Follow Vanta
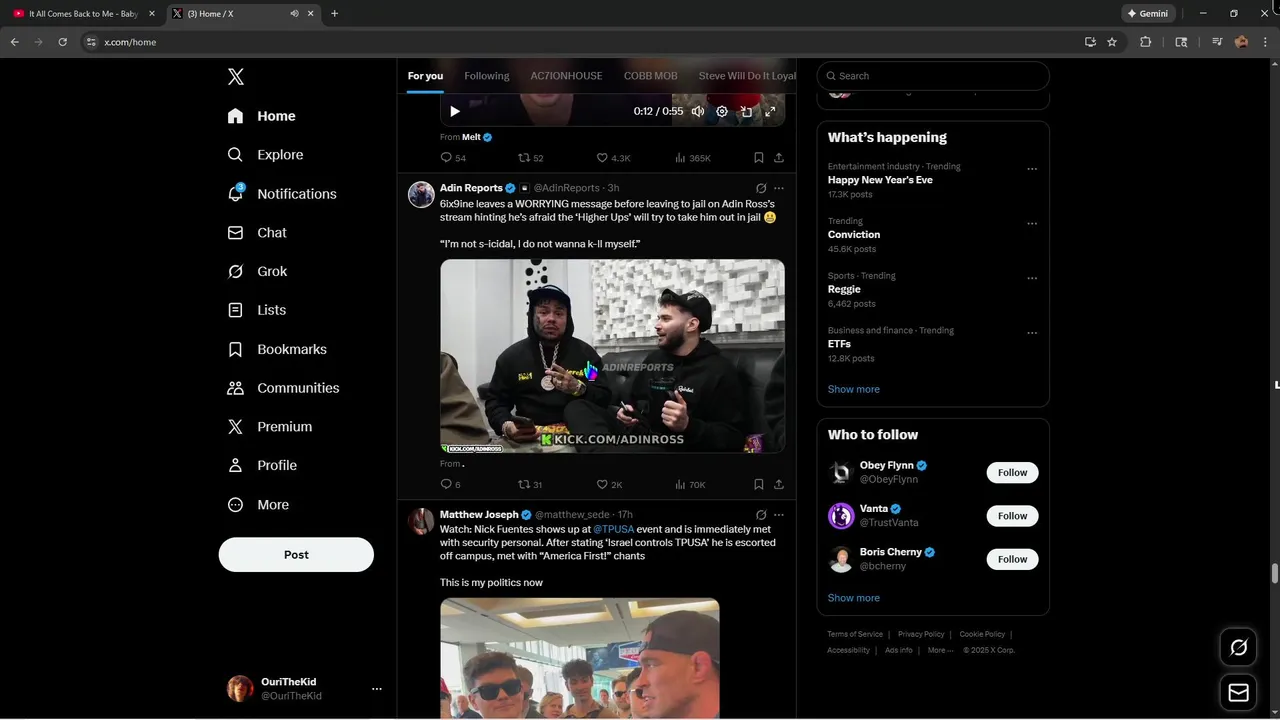 [x=1012, y=516]
